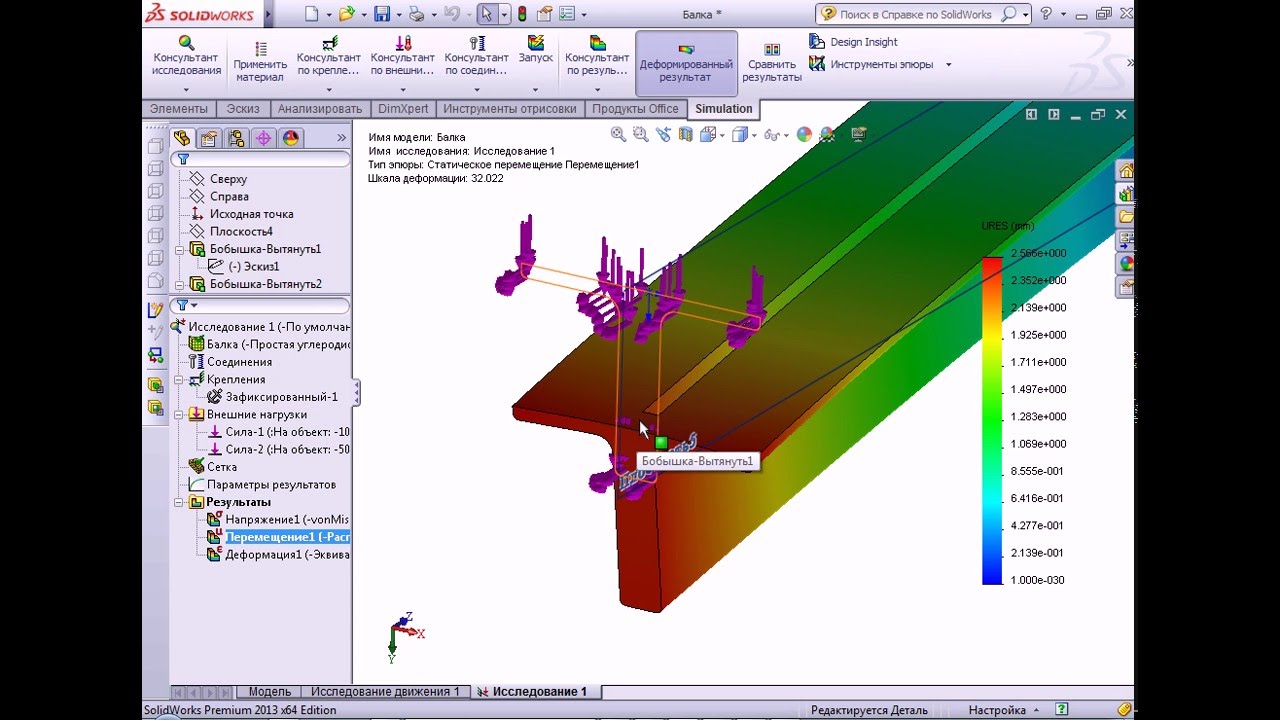Click the Save floppy disk icon
This screenshot has height=720, width=1280.
coord(382,14)
